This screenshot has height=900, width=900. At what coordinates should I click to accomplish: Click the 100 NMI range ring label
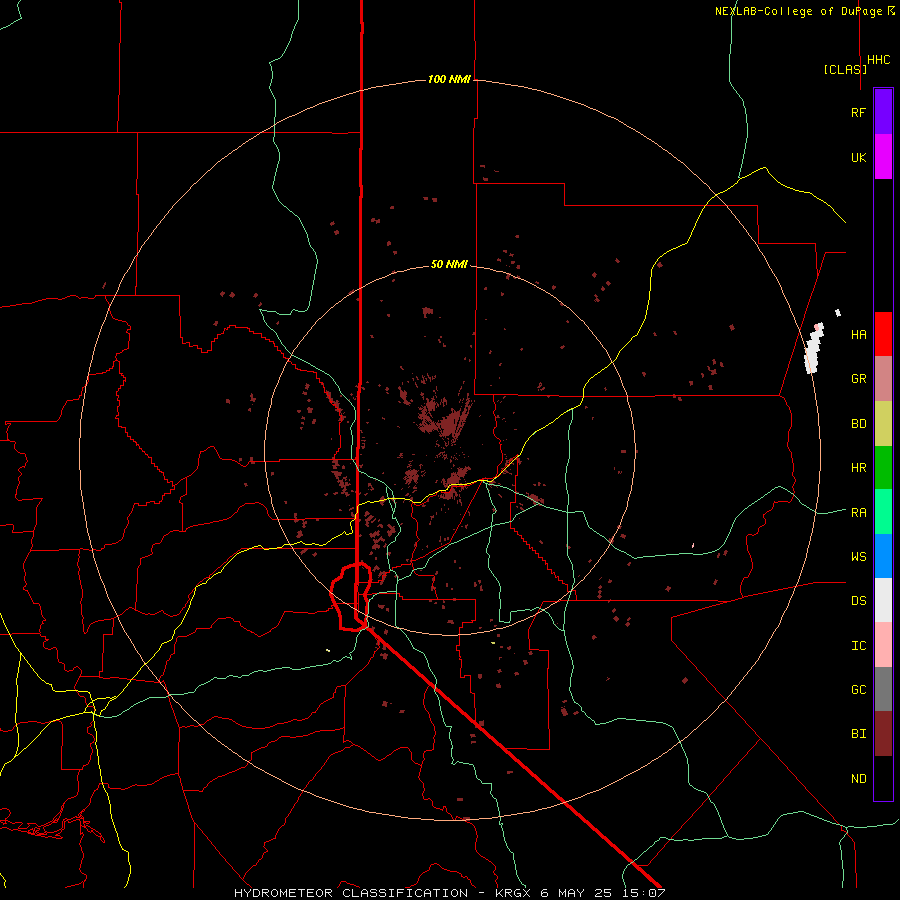[449, 79]
